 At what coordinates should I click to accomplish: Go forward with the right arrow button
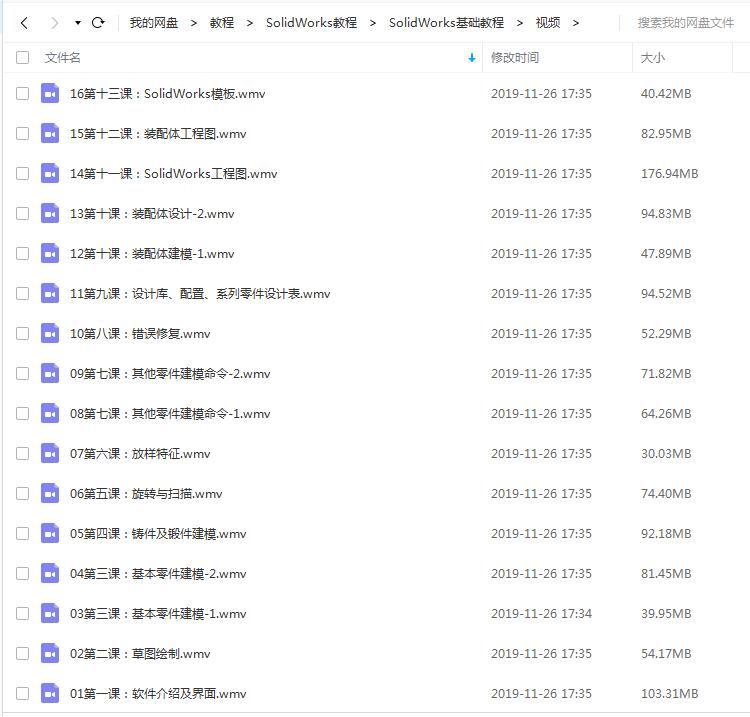(55, 22)
